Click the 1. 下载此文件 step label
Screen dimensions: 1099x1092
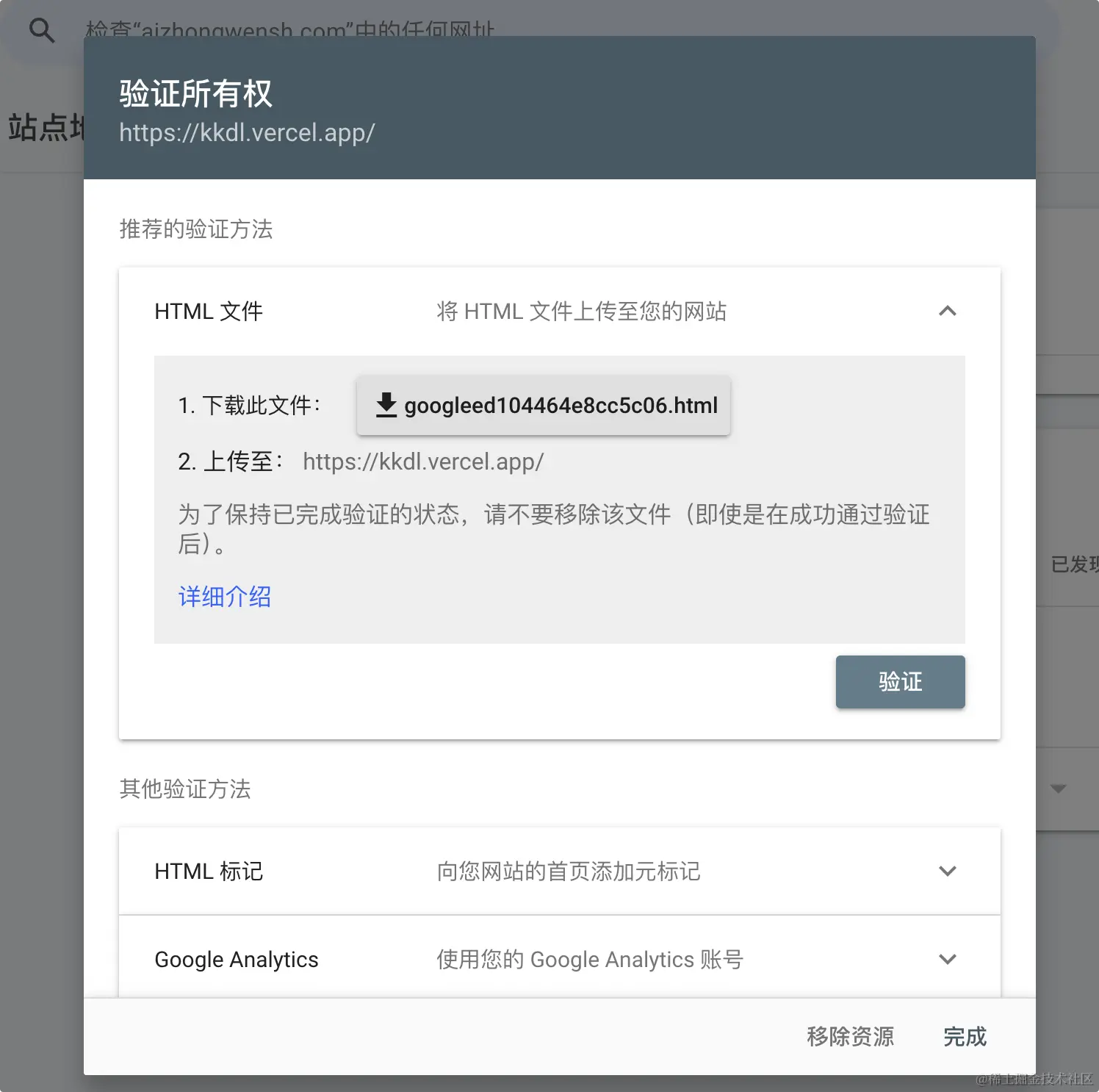pos(250,406)
